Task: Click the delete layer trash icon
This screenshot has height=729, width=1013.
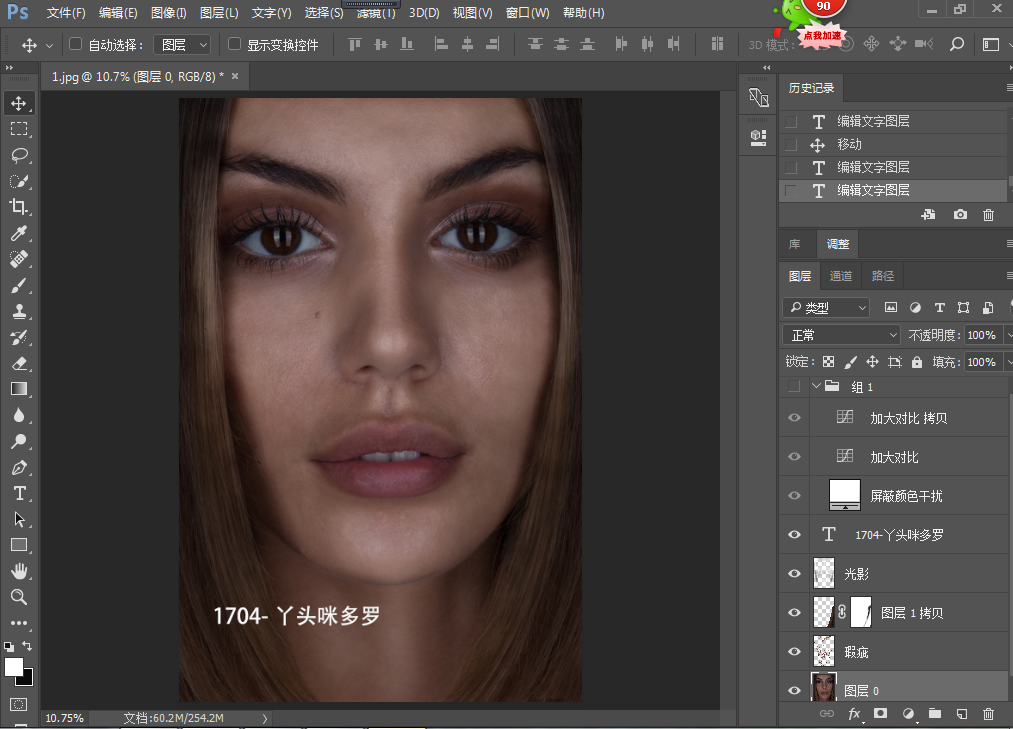Action: 988,714
